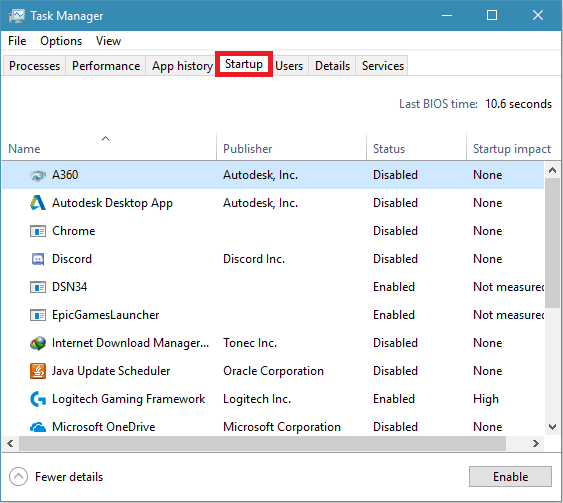Select the Internet Download Manager entry name

click(x=130, y=343)
